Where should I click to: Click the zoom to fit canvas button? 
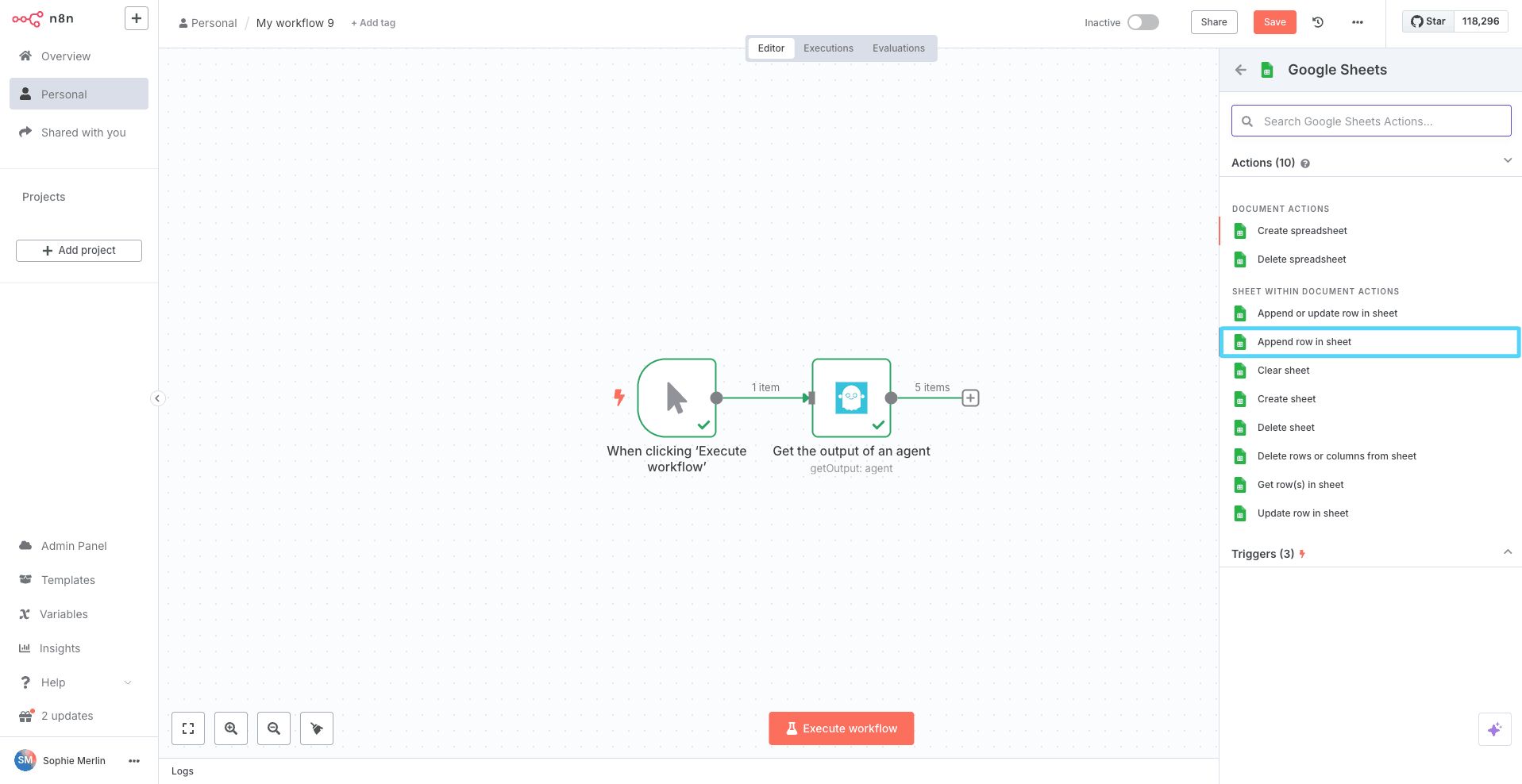[188, 728]
